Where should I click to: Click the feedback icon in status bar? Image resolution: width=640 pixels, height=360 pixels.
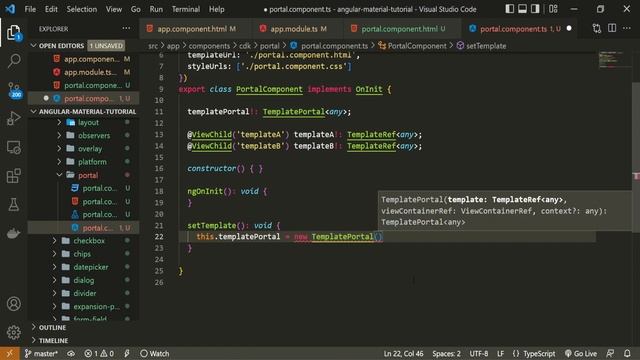point(610,353)
